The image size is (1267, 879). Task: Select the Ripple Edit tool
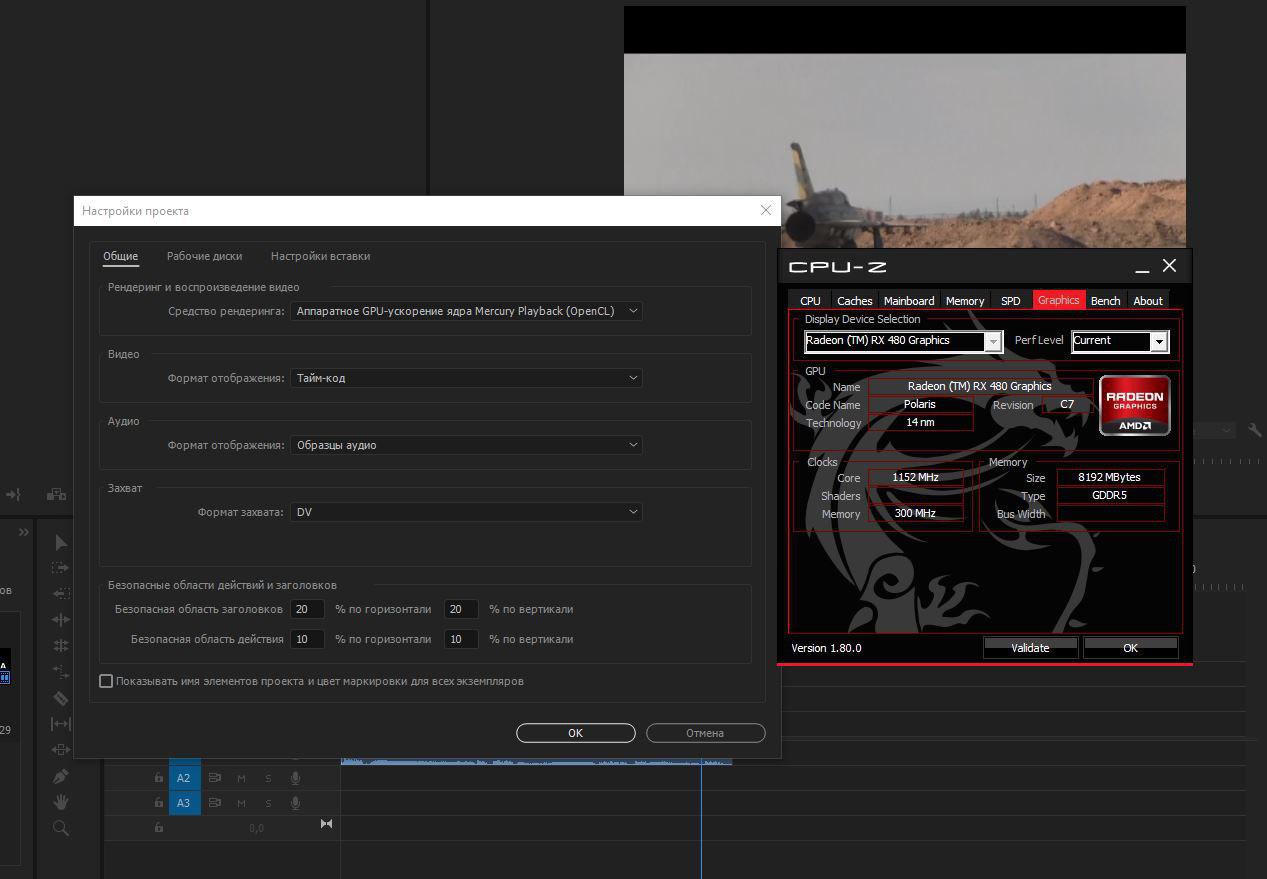(61, 620)
